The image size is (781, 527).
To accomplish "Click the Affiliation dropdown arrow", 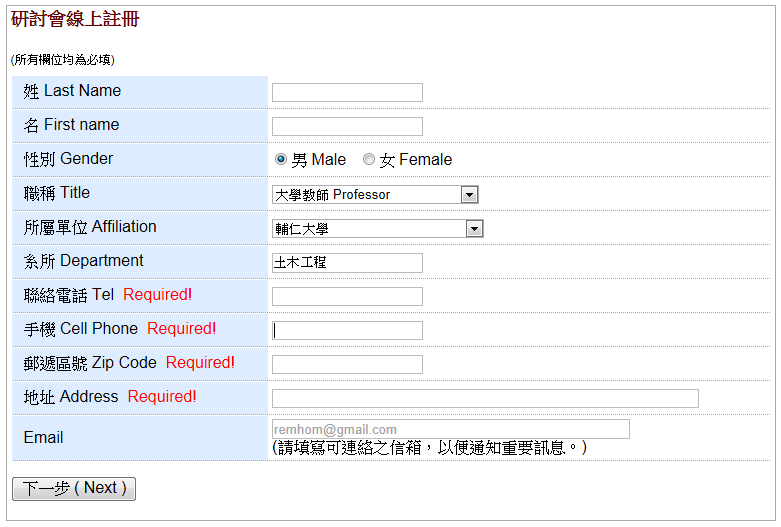I will 474,229.
